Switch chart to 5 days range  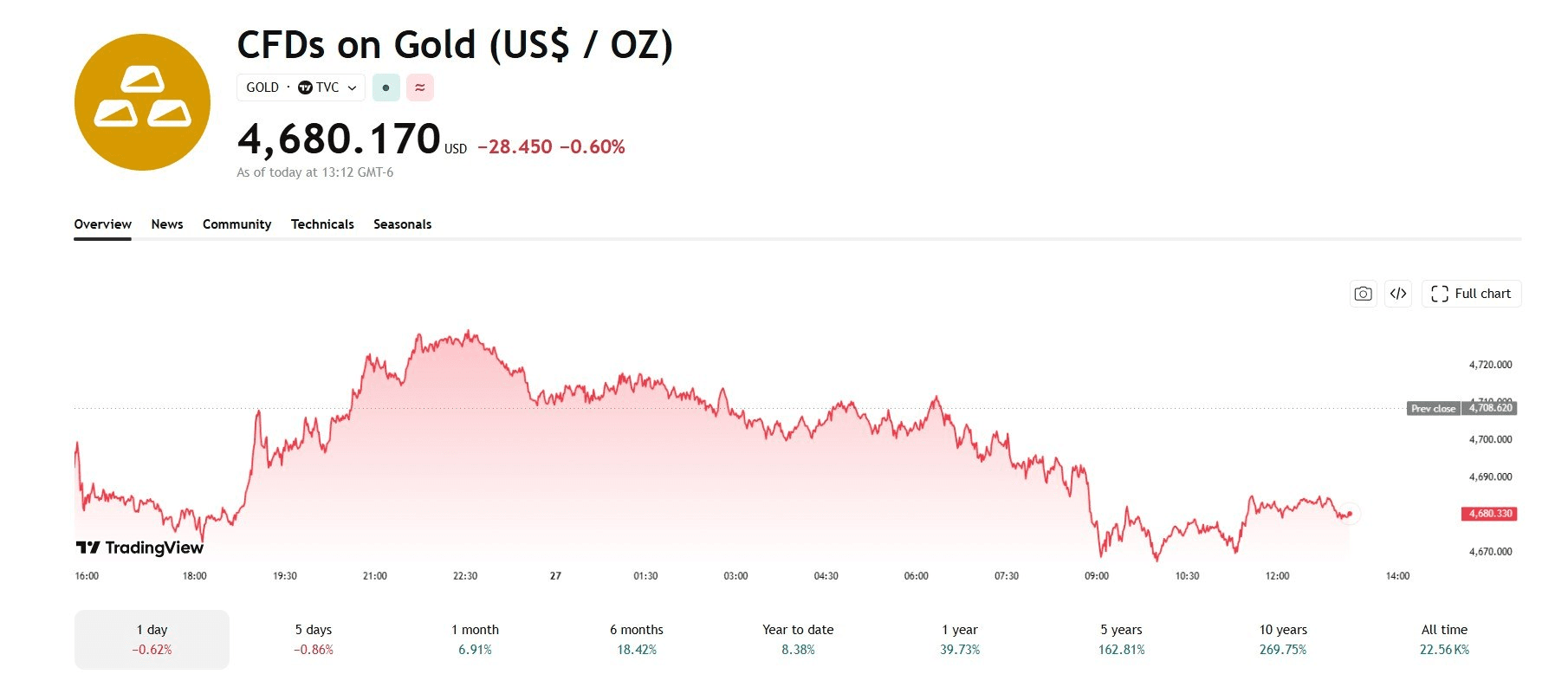click(313, 639)
